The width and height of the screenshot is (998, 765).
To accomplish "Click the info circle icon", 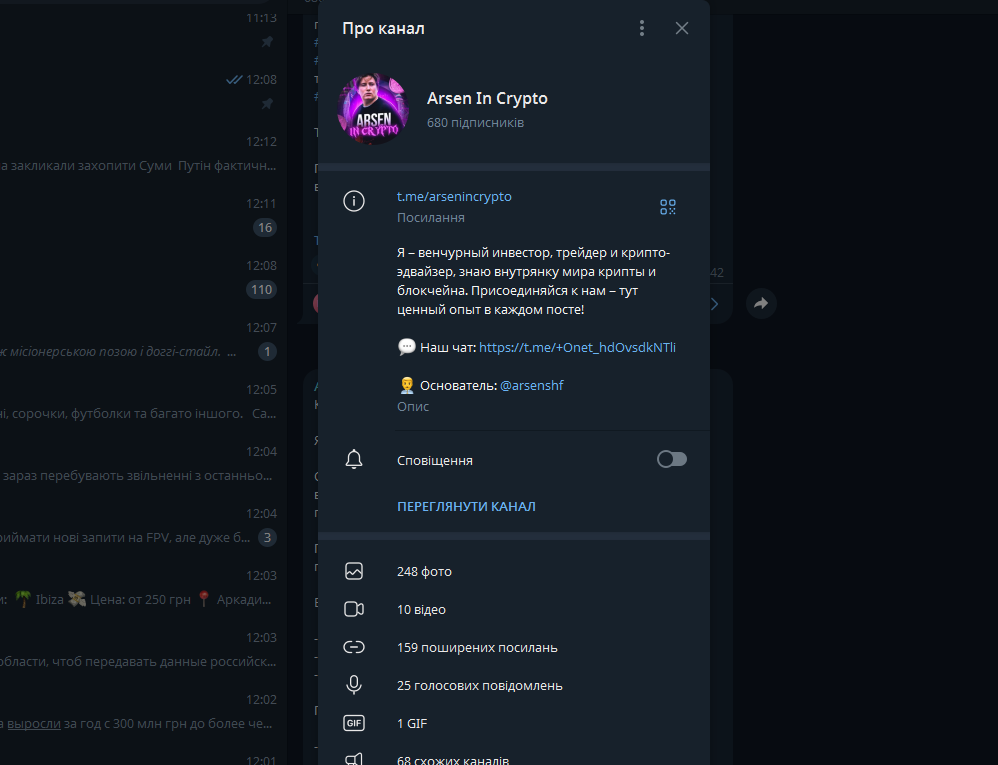I will [x=354, y=201].
